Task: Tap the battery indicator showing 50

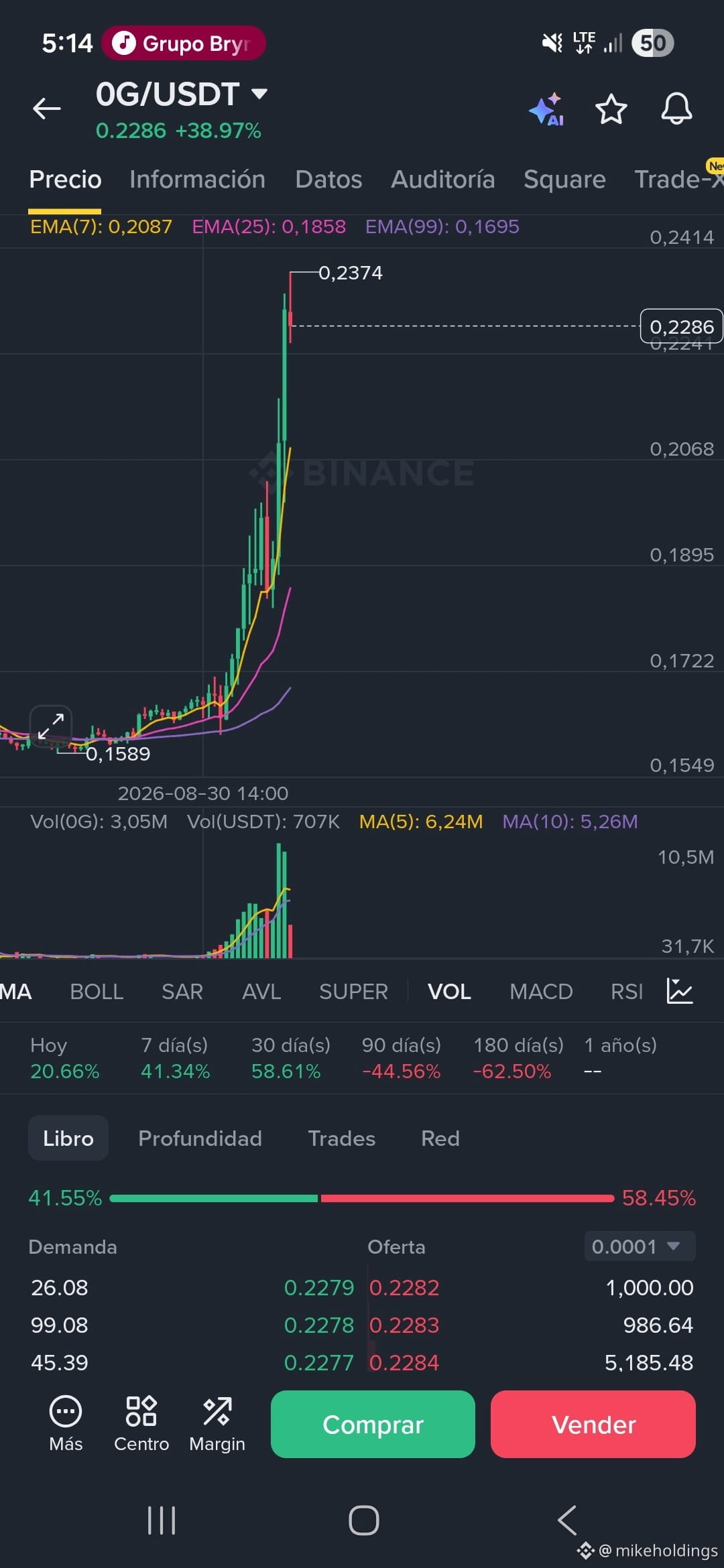Action: (653, 44)
